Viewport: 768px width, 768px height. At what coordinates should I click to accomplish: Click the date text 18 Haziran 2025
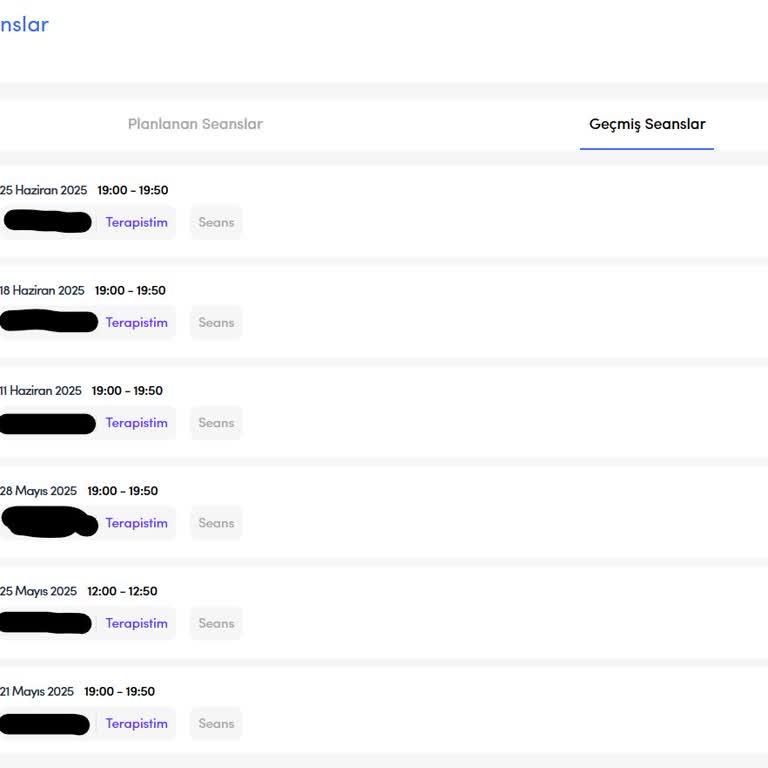point(42,290)
